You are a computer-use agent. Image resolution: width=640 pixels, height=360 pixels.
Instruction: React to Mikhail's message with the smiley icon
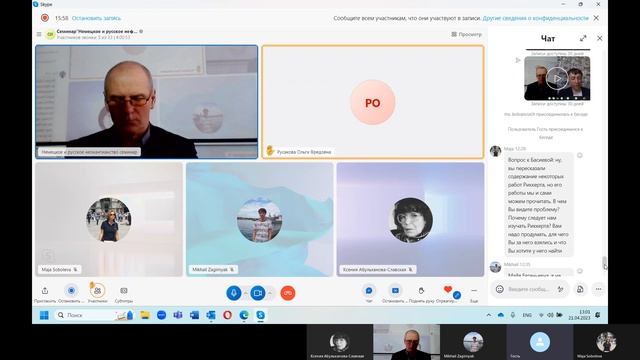(580, 271)
